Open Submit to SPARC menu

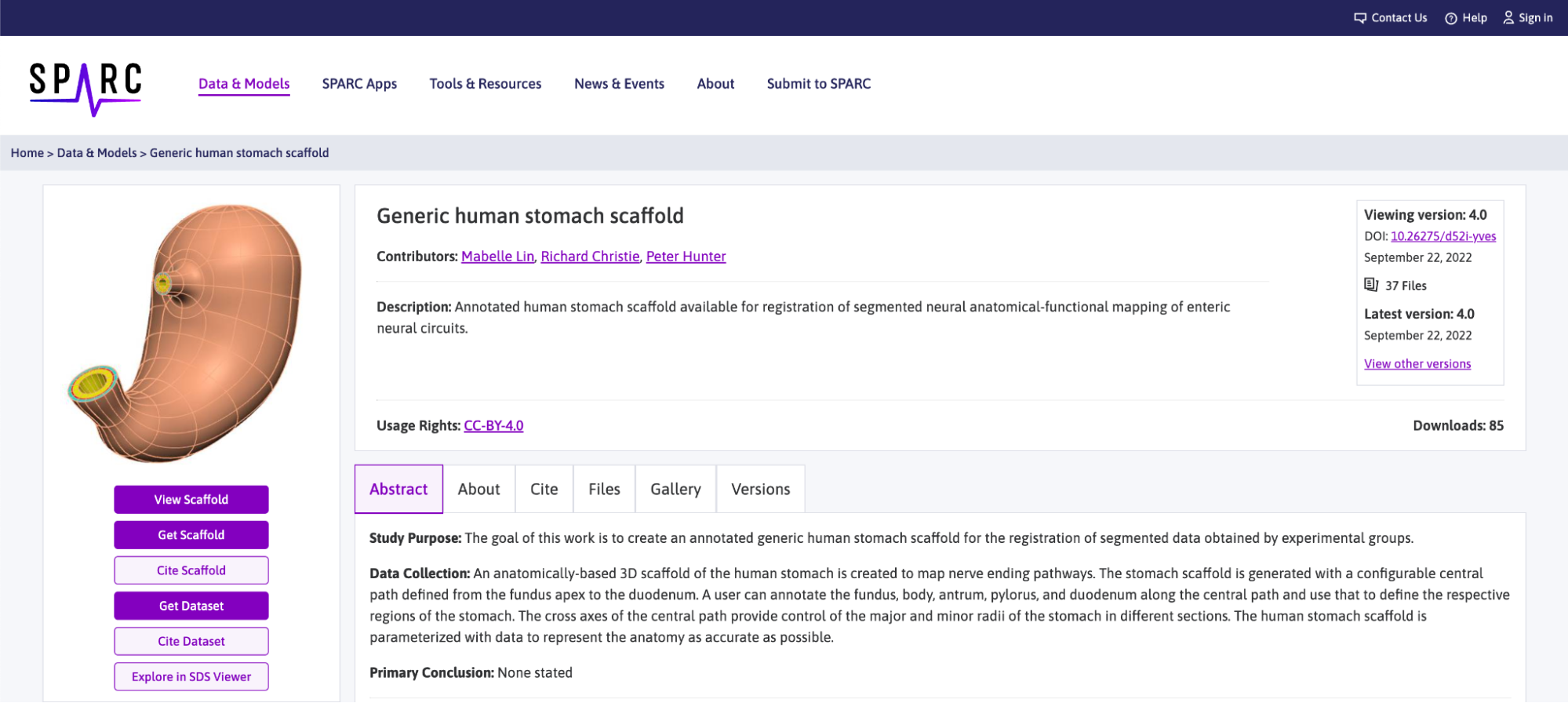(819, 84)
